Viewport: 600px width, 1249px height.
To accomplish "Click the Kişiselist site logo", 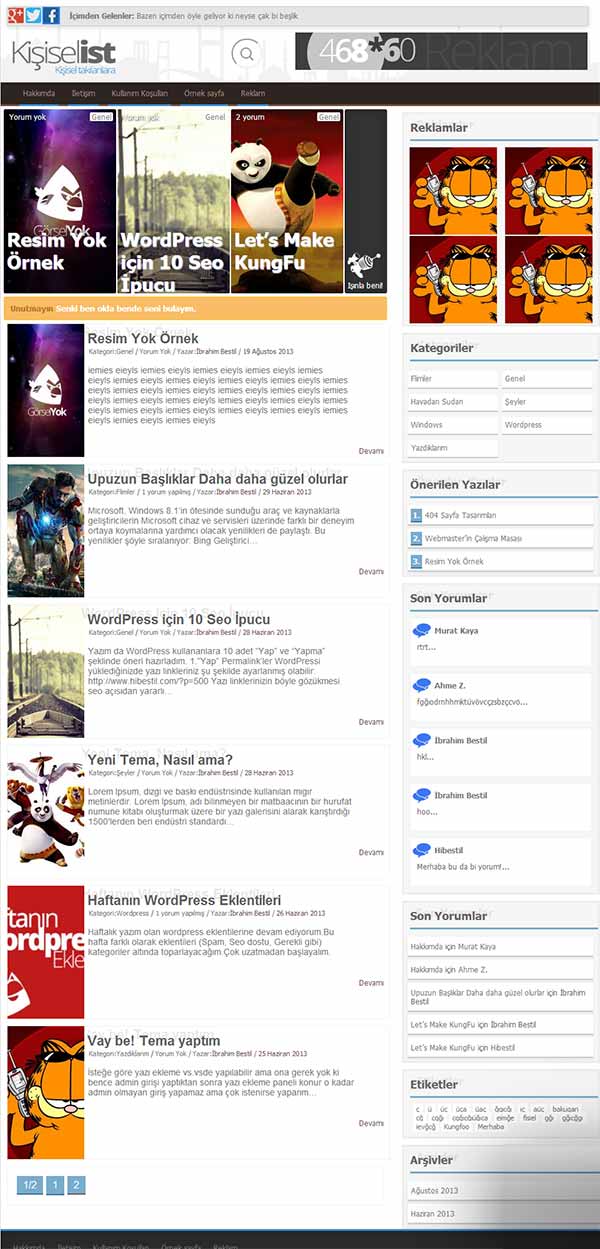I will (64, 55).
